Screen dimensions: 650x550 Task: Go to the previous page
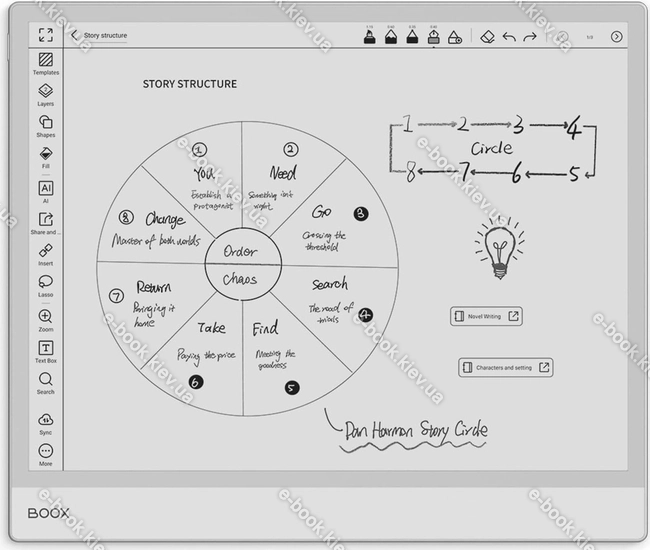[562, 36]
